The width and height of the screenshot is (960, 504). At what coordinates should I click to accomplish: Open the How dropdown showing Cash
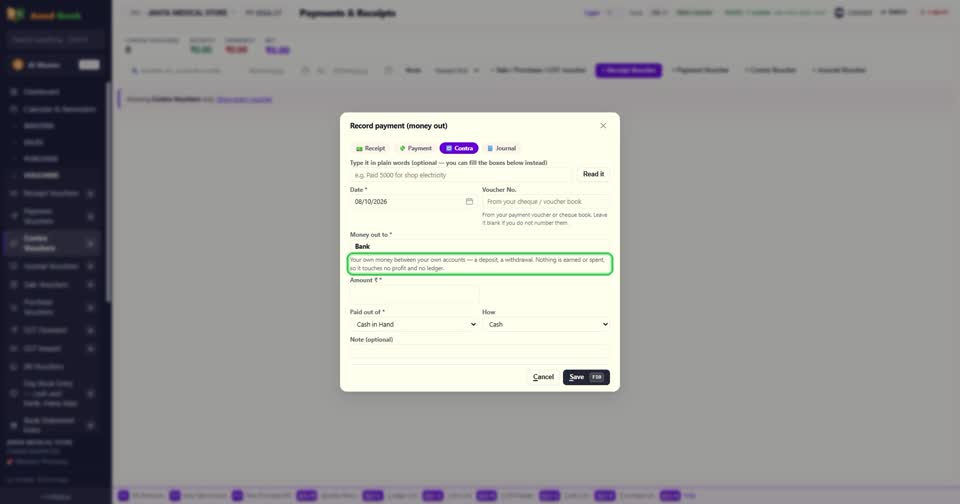point(546,324)
